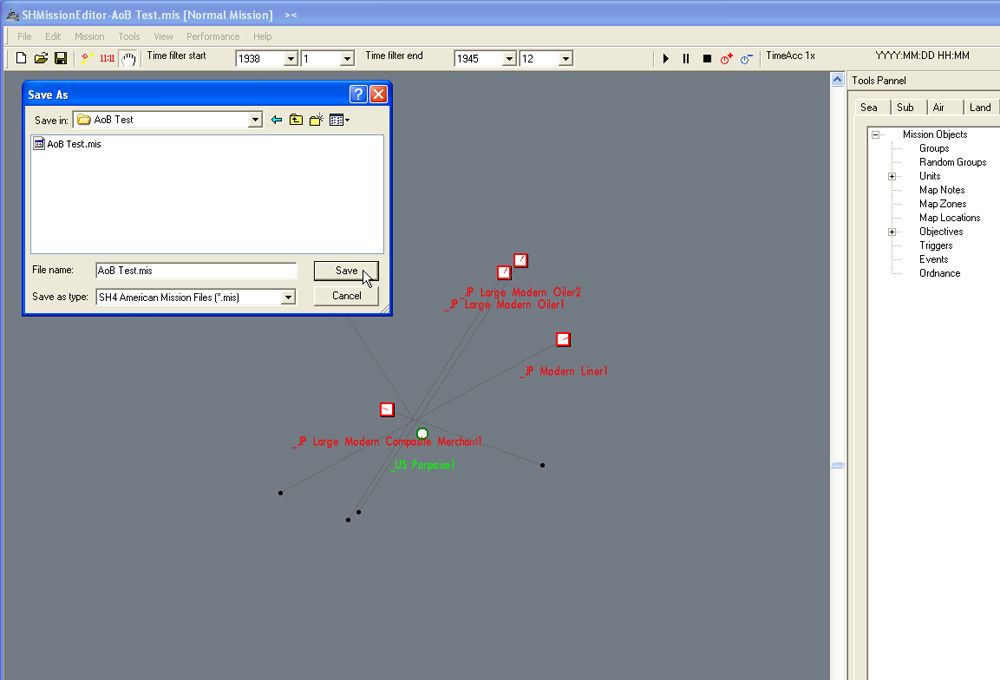Pause the mission simulation
Viewport: 1000px width, 680px height.
pos(686,58)
